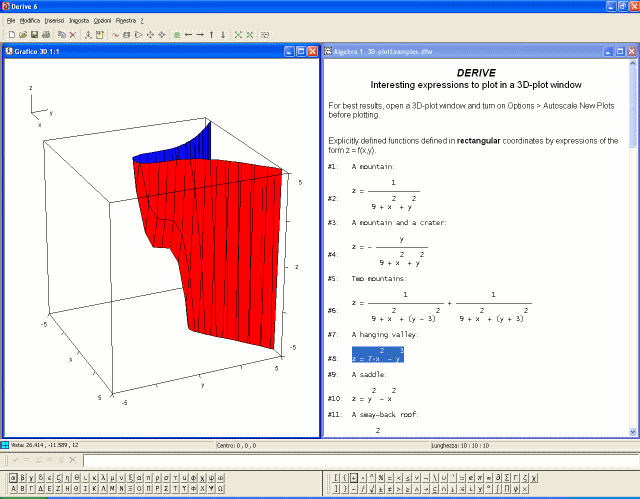
Task: Insert the uppercase Pi product symbol
Action: [507, 488]
